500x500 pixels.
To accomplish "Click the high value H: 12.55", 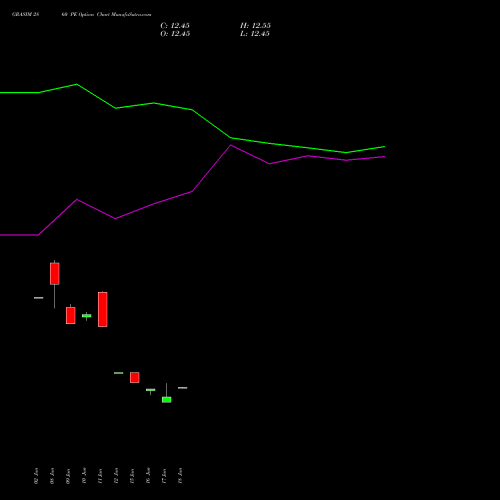I will pos(255,26).
